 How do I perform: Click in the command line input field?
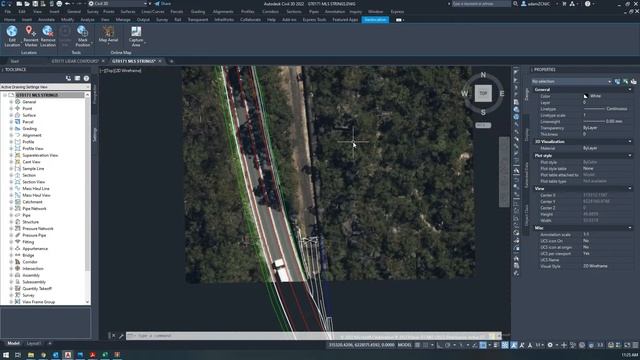(x=313, y=336)
